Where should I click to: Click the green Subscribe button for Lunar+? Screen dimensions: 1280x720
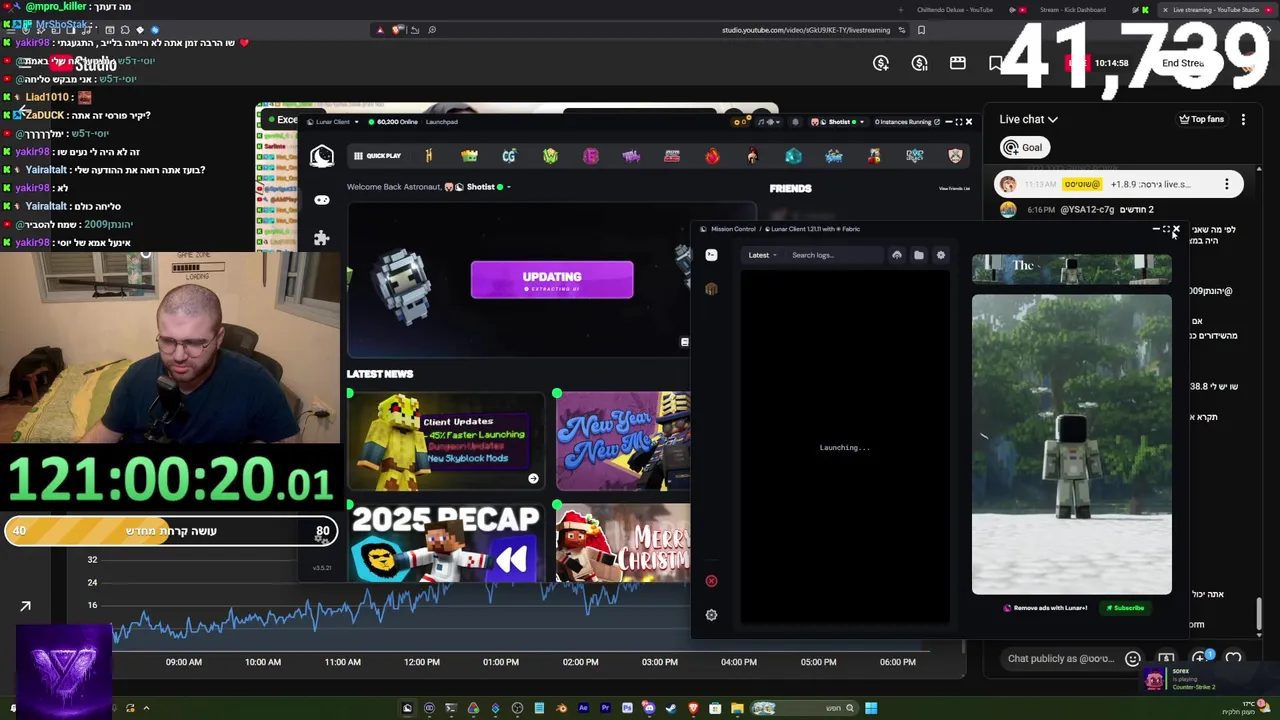click(1125, 608)
